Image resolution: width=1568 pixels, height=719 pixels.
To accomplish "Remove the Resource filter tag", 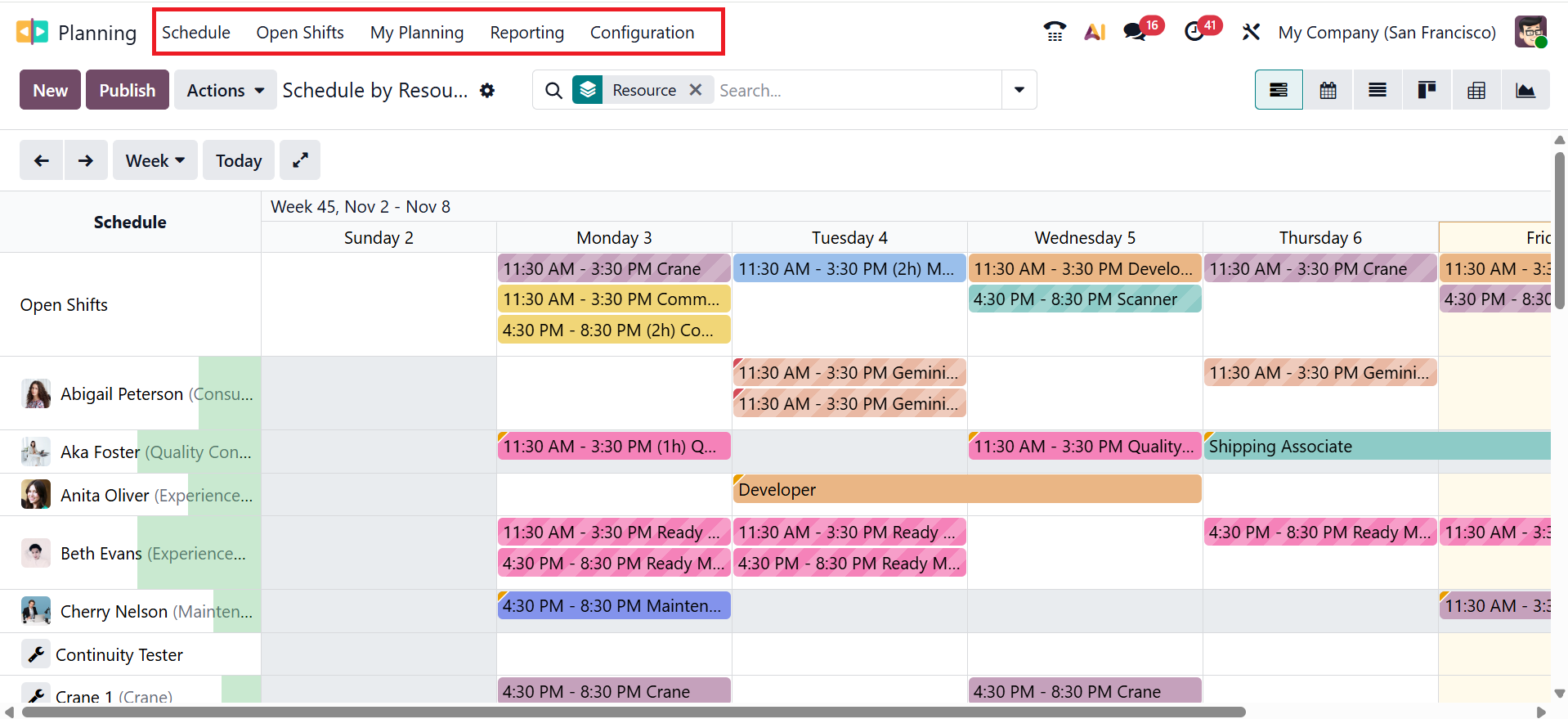I will tap(696, 90).
